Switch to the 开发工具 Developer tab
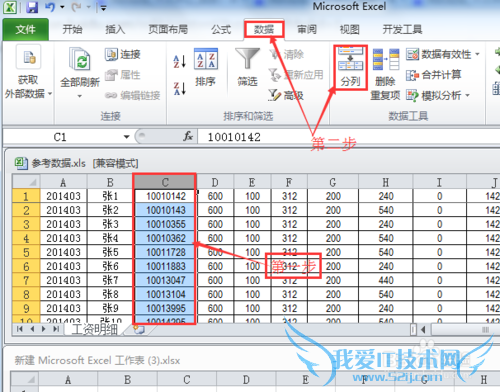Image resolution: width=500 pixels, height=392 pixels. click(402, 29)
